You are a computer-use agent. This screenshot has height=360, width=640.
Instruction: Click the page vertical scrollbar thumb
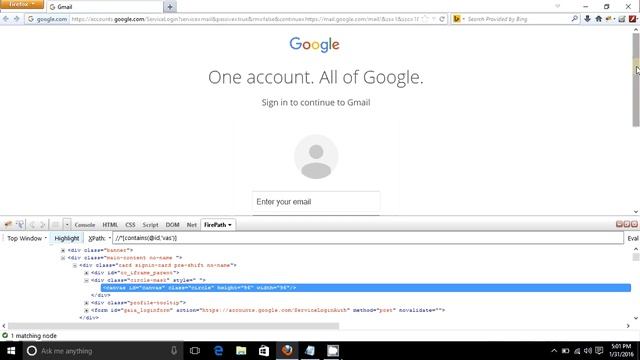(636, 80)
